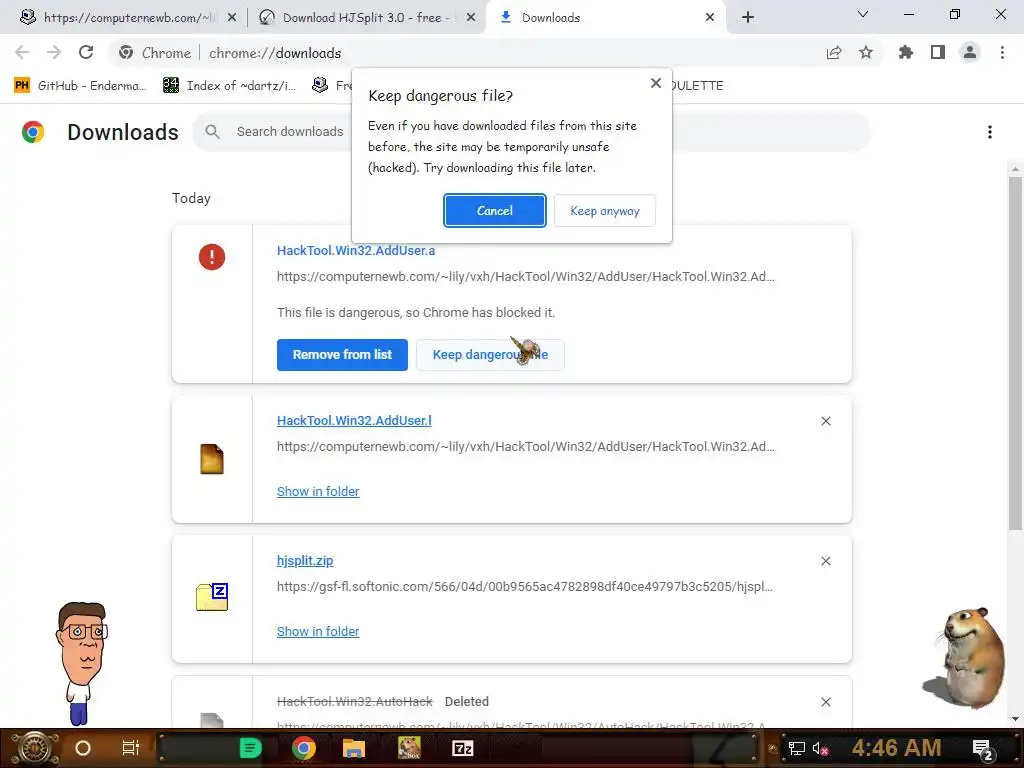Viewport: 1024px width, 768px height.
Task: Show HackTool.Win32.AddUser.l in folder
Action: [318, 491]
